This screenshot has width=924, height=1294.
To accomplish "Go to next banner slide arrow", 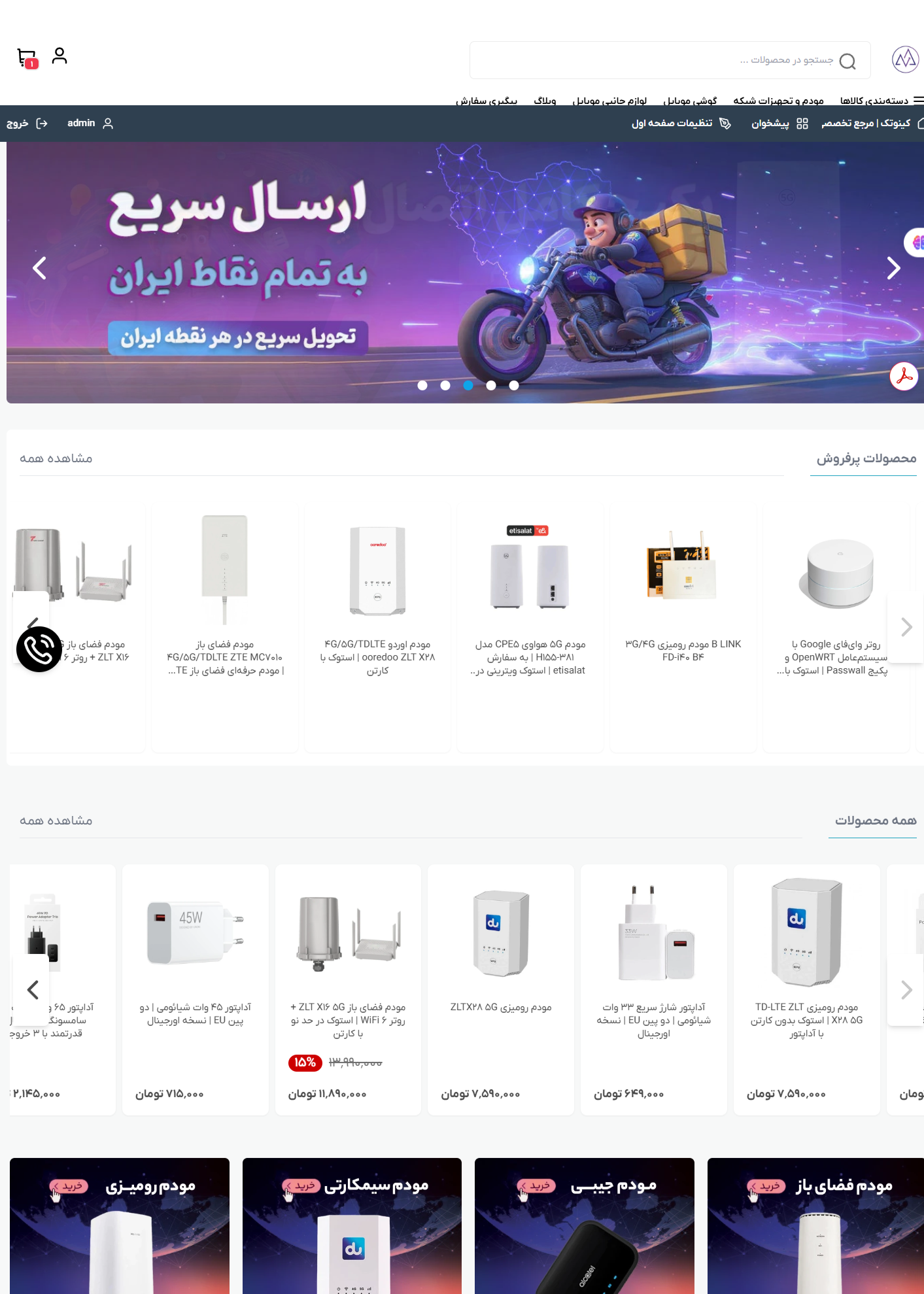I will [893, 268].
